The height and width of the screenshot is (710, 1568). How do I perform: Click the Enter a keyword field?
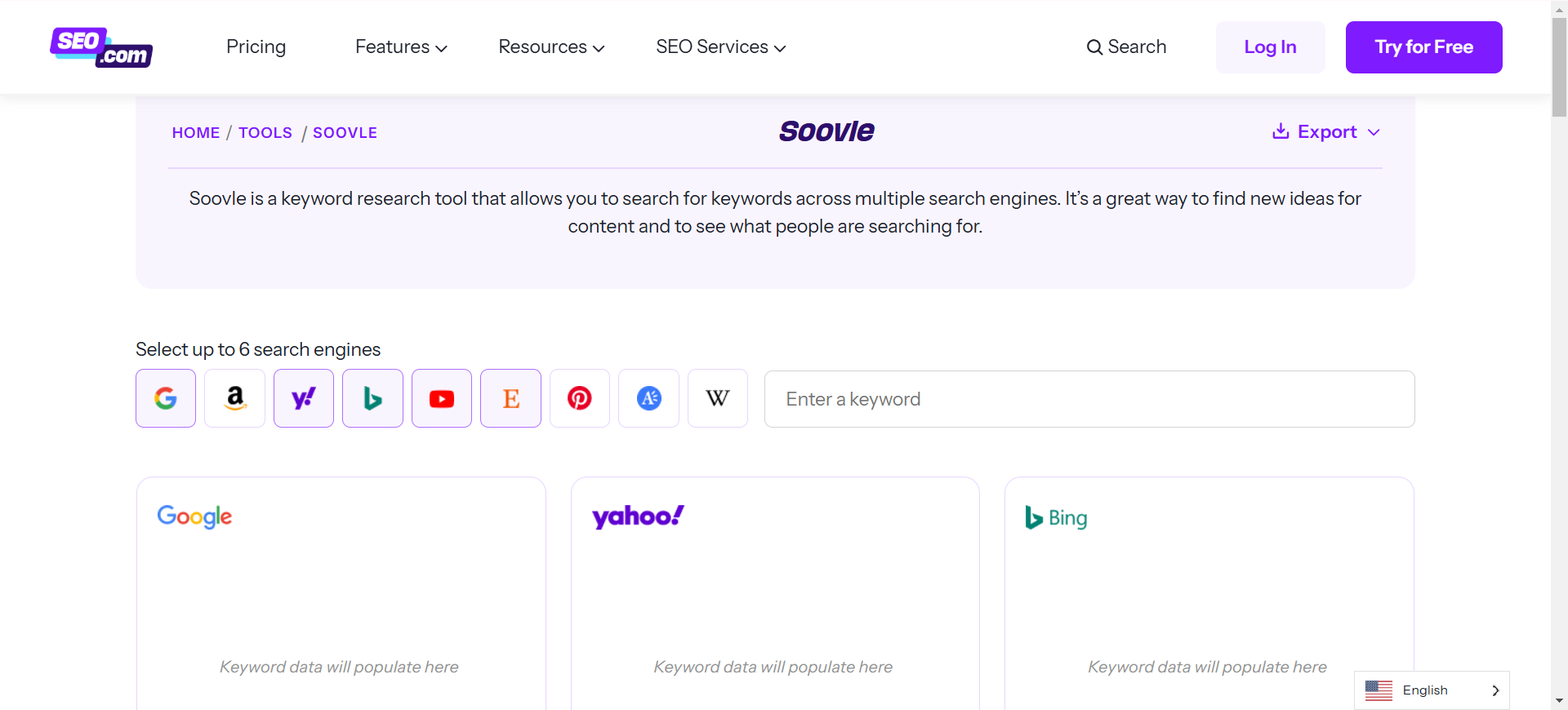[1089, 399]
